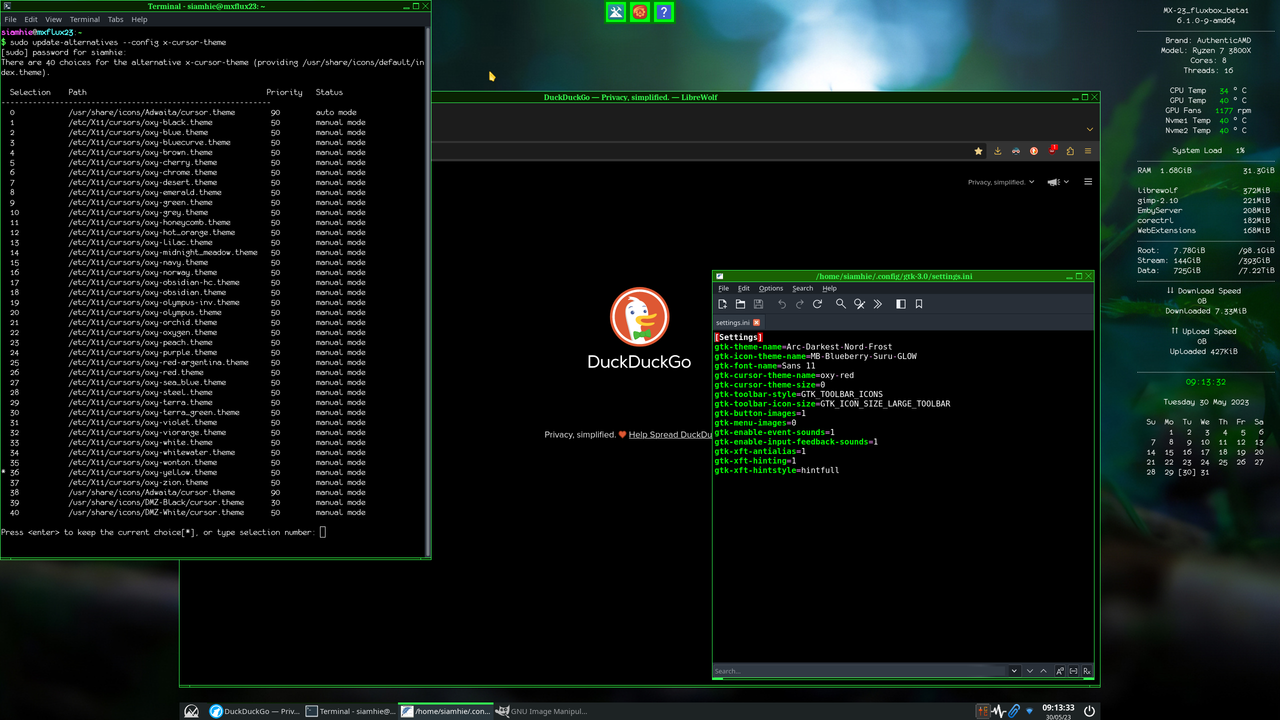This screenshot has width=1280, height=720.
Task: Toggle whole word matching in search bar
Action: pyautogui.click(x=1073, y=671)
